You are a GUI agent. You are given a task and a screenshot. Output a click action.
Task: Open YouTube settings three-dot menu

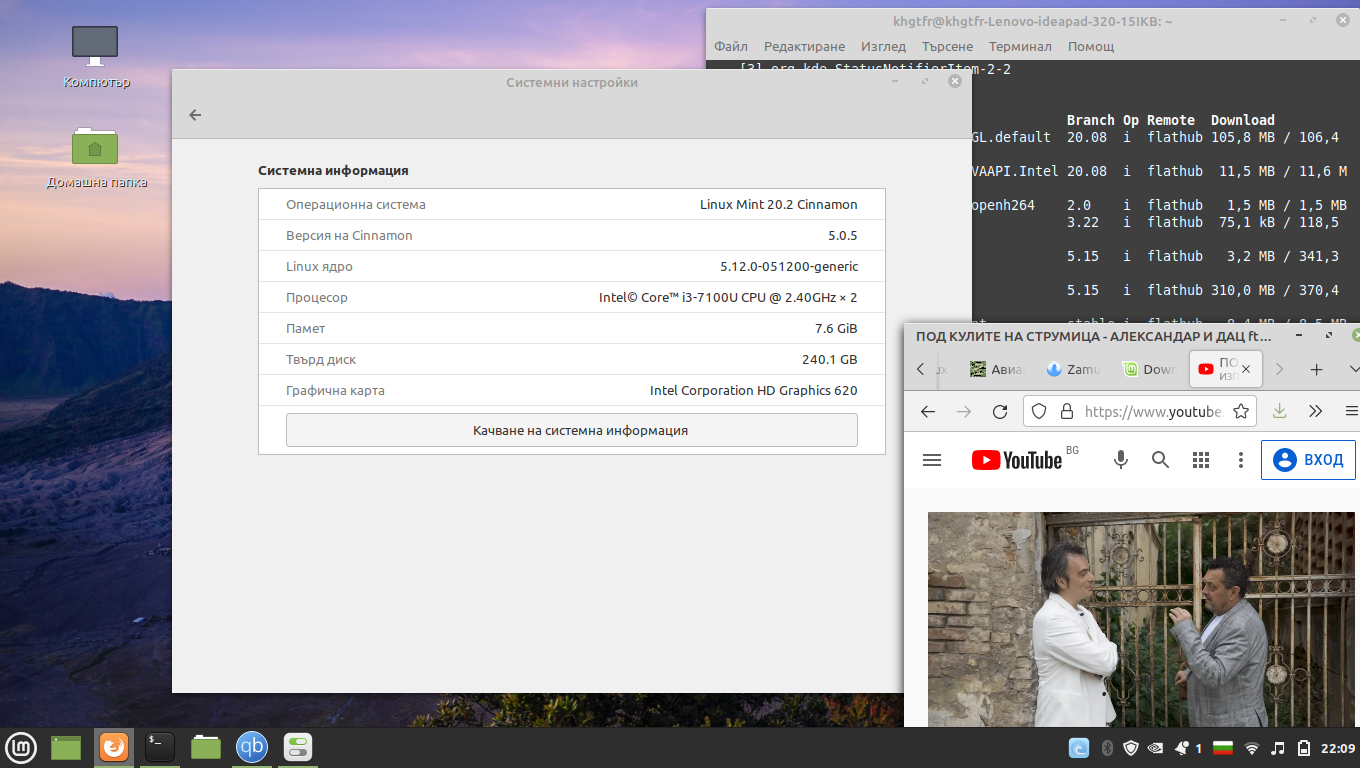pyautogui.click(x=1241, y=460)
